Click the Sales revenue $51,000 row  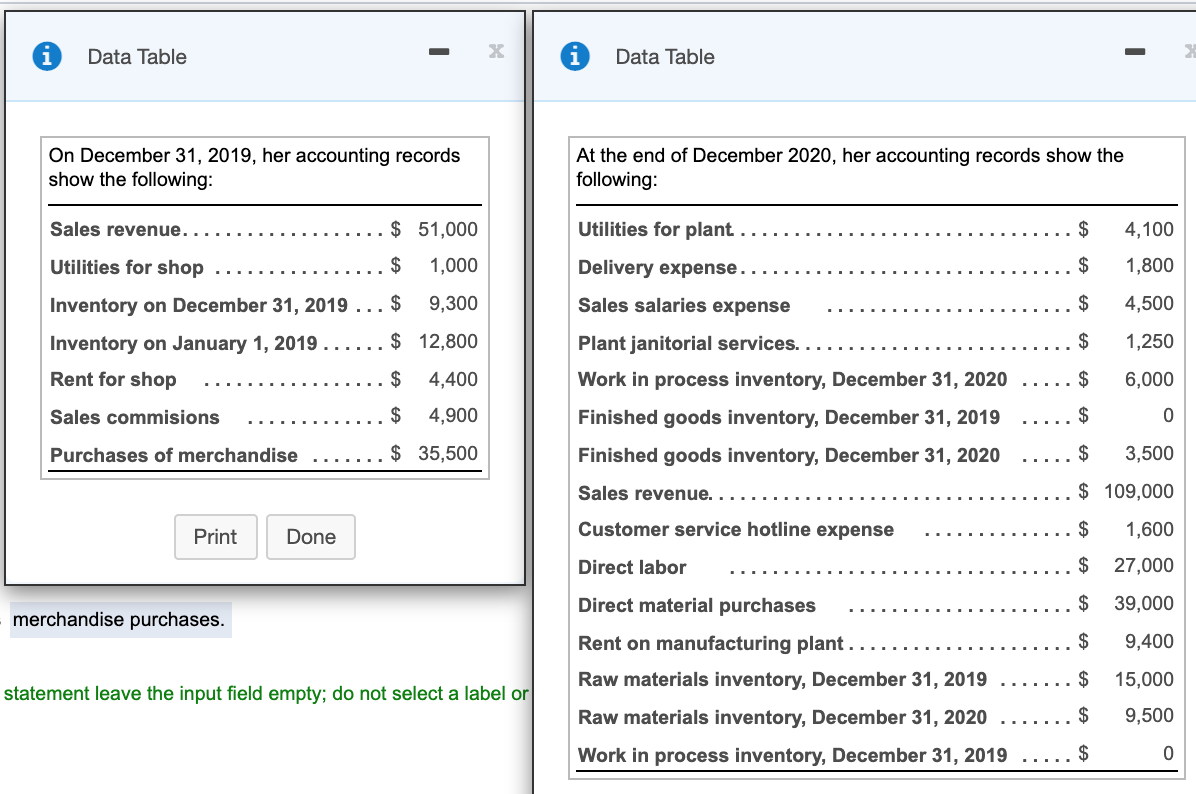point(264,229)
